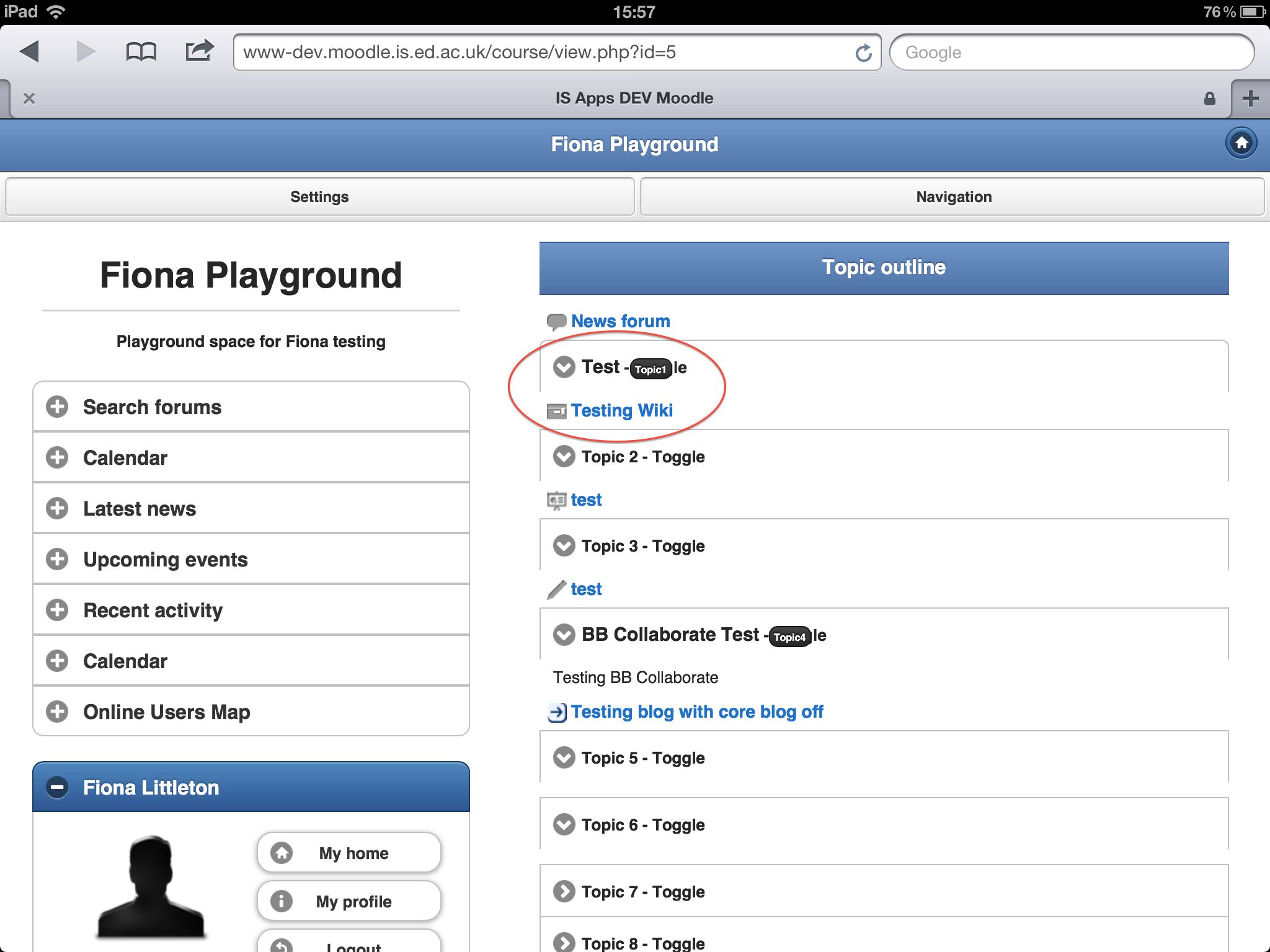
Task: Click the Upcoming events expand icon
Action: pos(57,559)
